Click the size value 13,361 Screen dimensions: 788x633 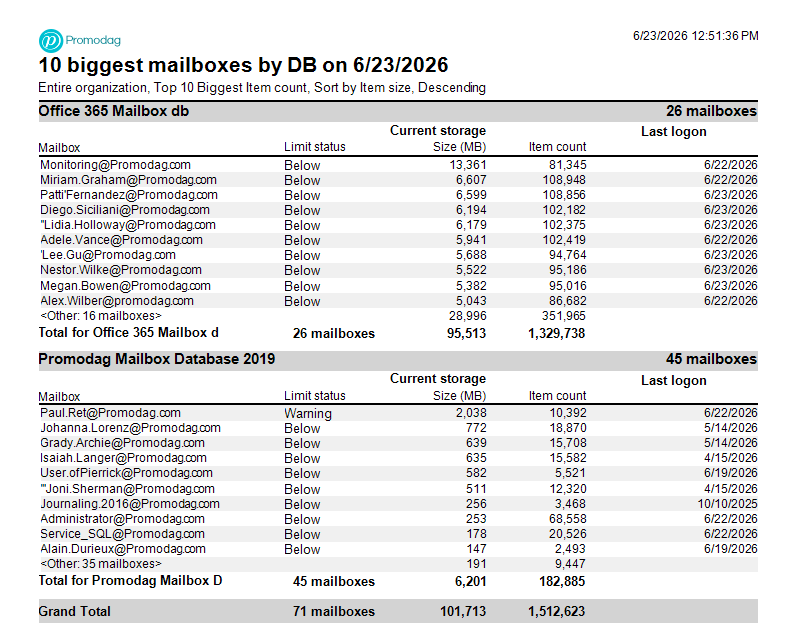pyautogui.click(x=468, y=165)
